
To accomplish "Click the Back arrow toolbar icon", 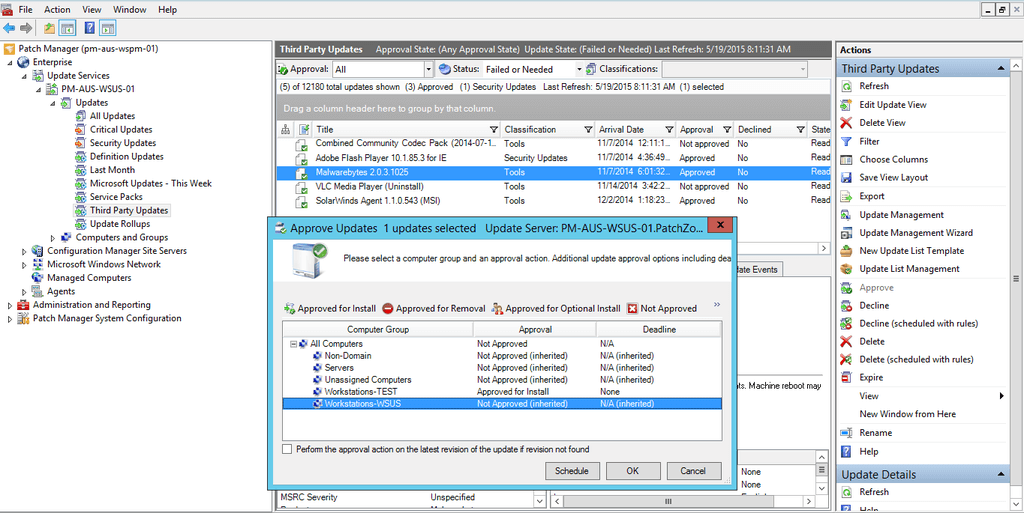I will 8,28.
